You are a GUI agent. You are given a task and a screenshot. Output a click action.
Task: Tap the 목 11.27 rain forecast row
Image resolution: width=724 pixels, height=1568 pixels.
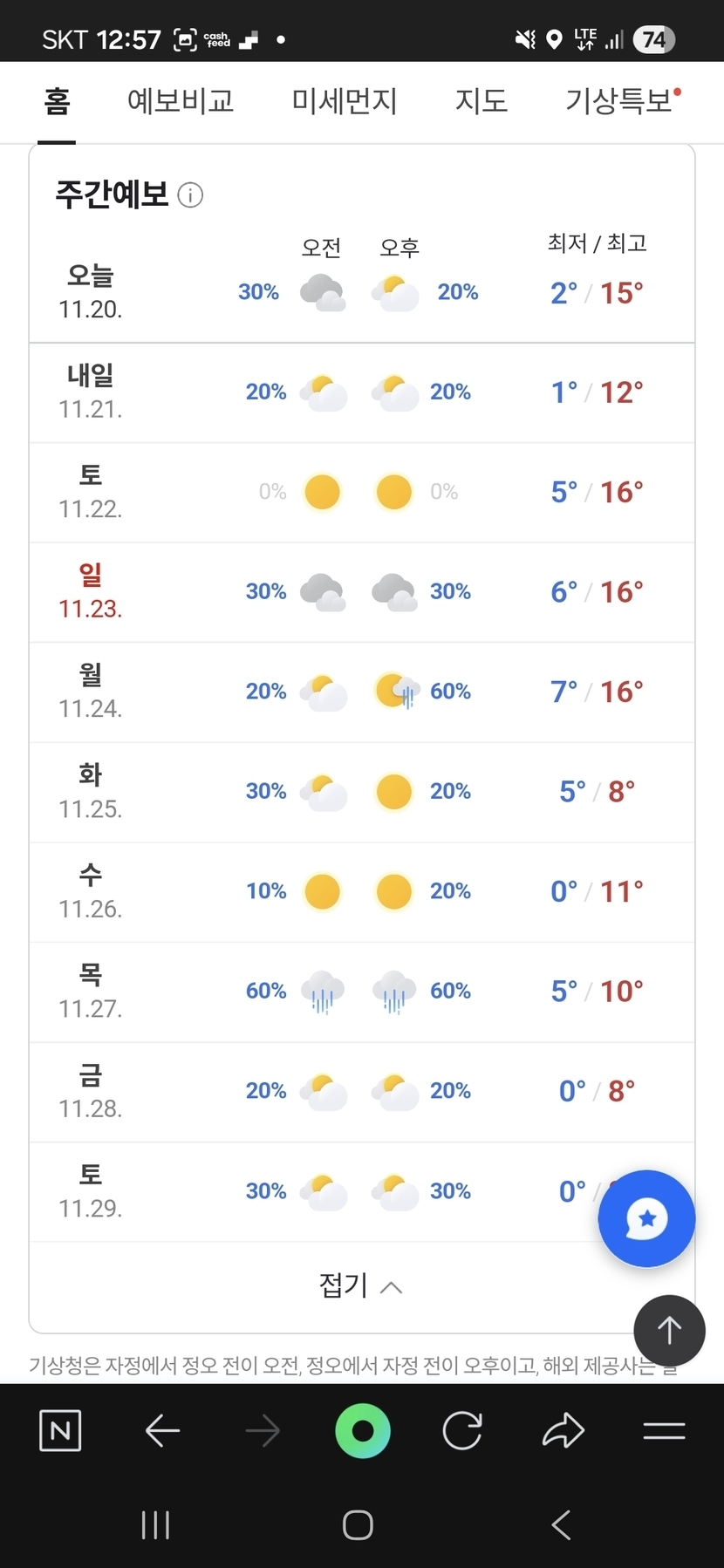[362, 992]
